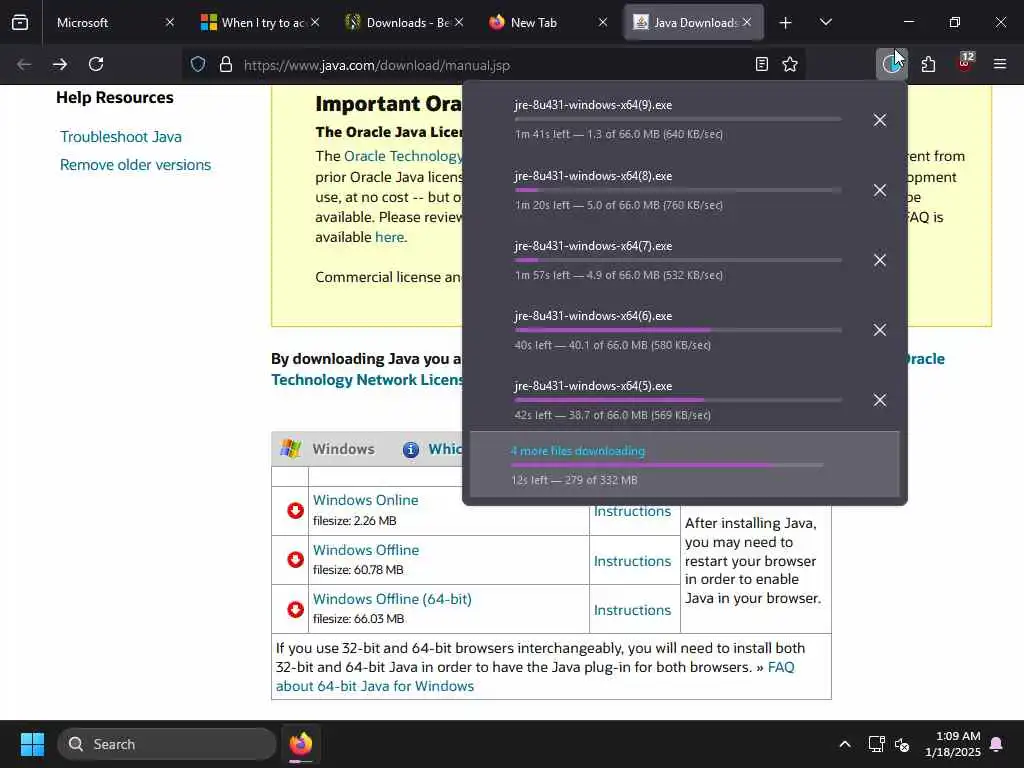This screenshot has height=768, width=1024.
Task: Show hidden system tray icons chevron
Action: (x=844, y=744)
